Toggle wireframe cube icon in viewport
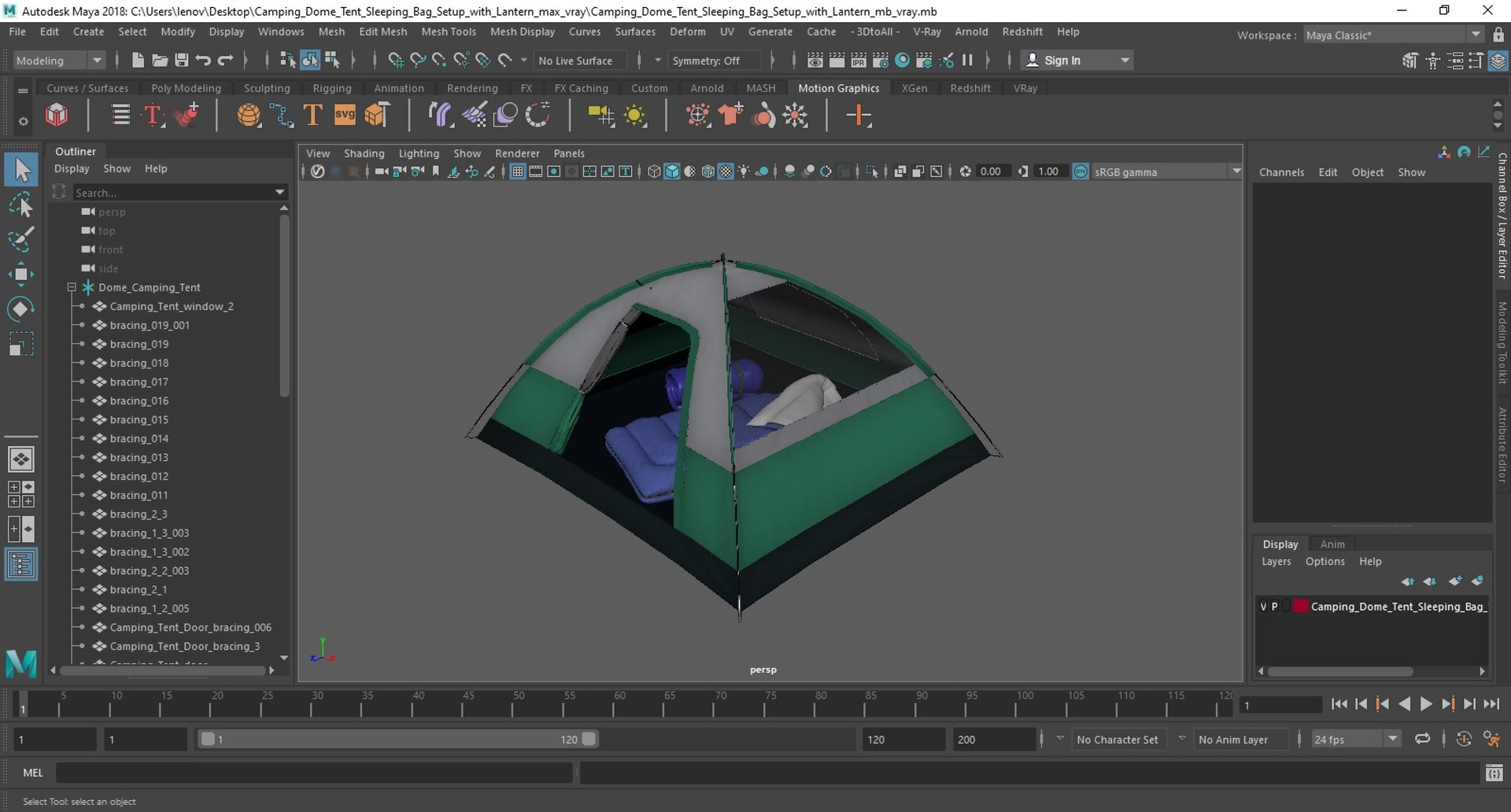This screenshot has width=1511, height=812. pos(653,172)
